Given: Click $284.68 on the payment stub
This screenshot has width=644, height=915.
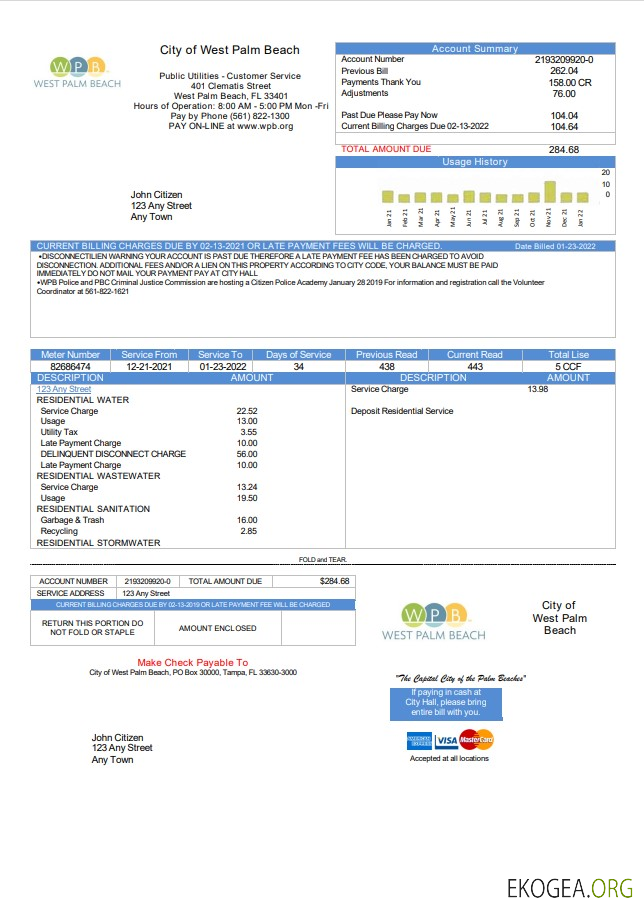Looking at the screenshot, I should point(334,581).
